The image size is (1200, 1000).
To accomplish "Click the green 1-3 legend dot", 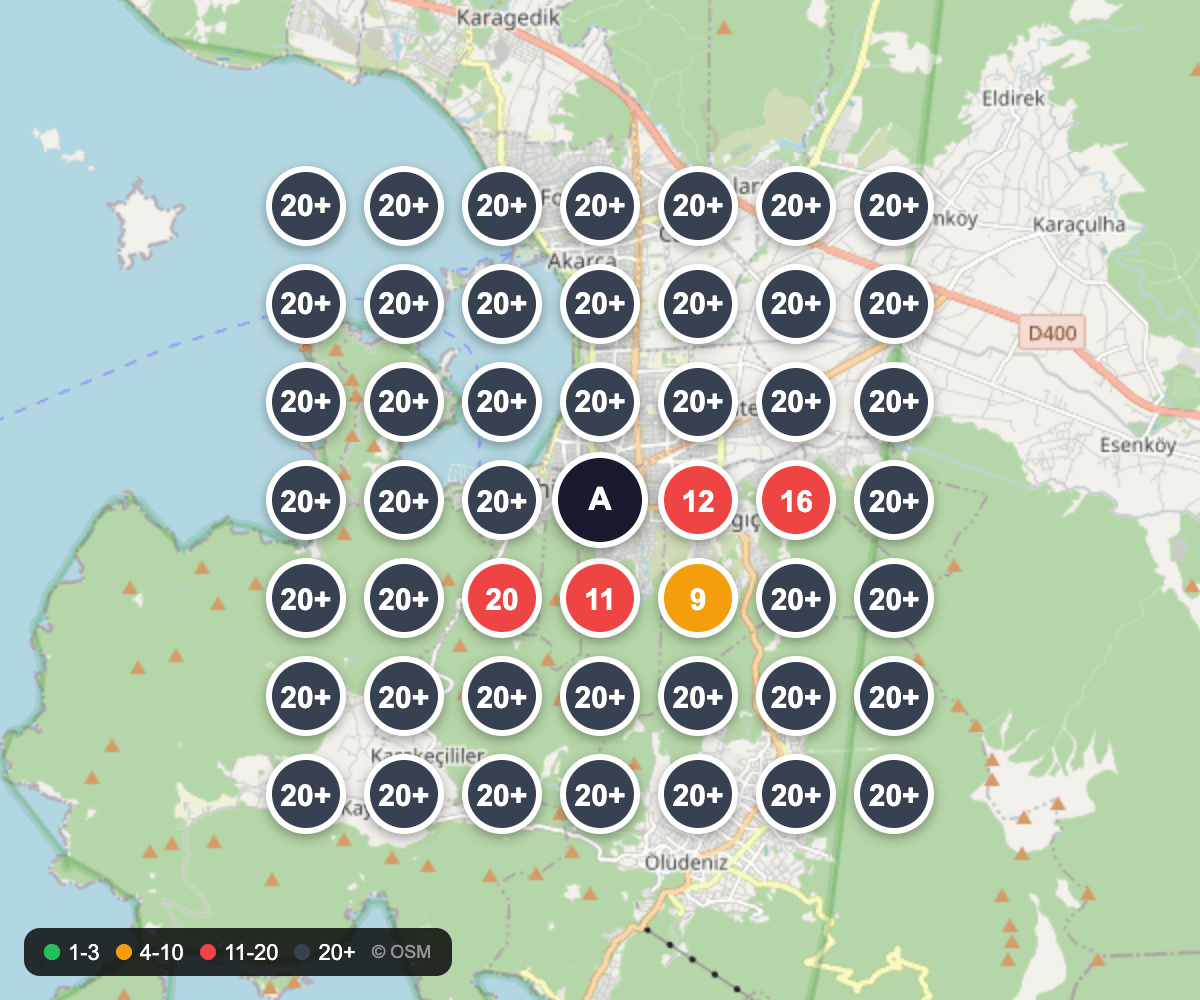I will [x=52, y=952].
